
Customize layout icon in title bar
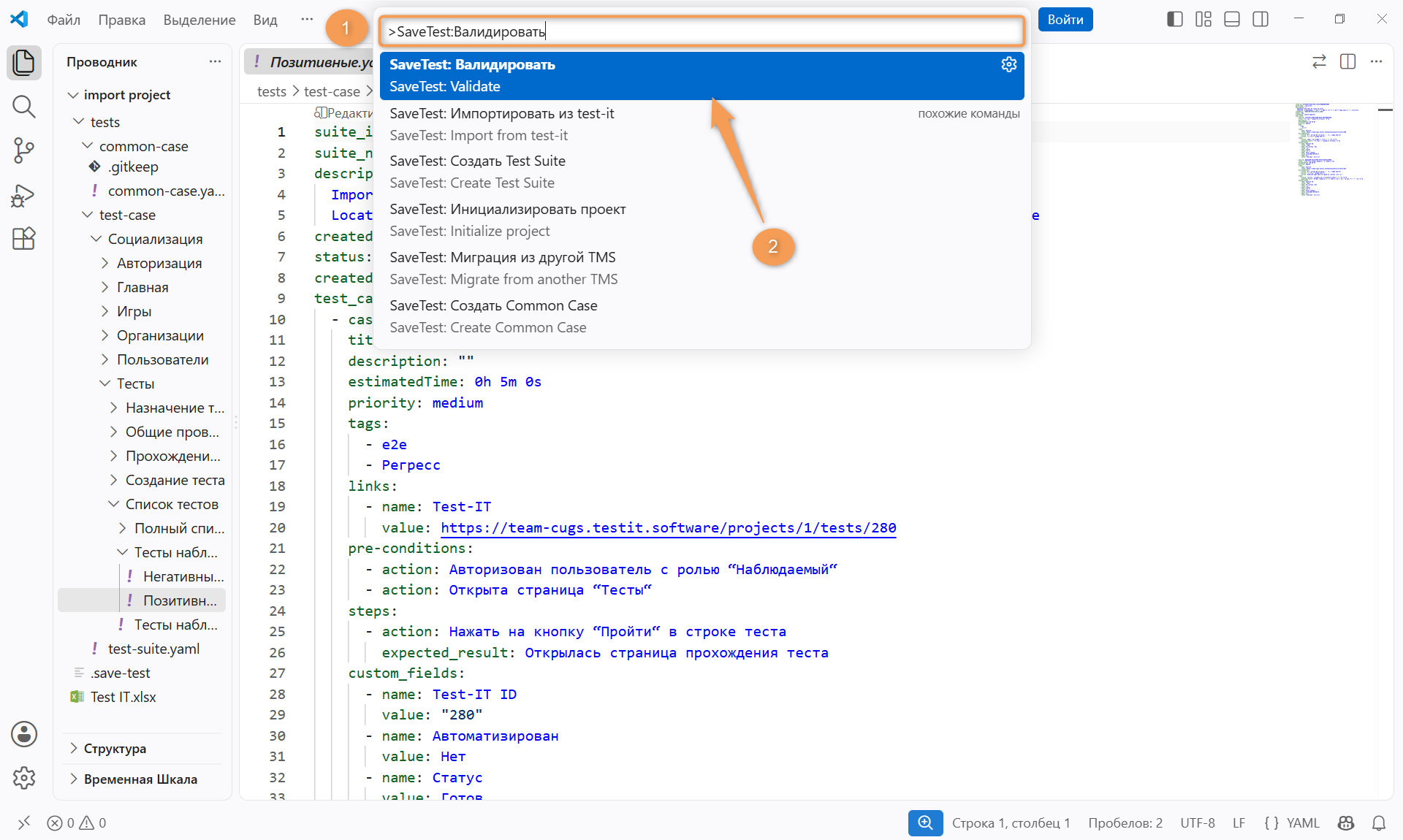point(1204,19)
